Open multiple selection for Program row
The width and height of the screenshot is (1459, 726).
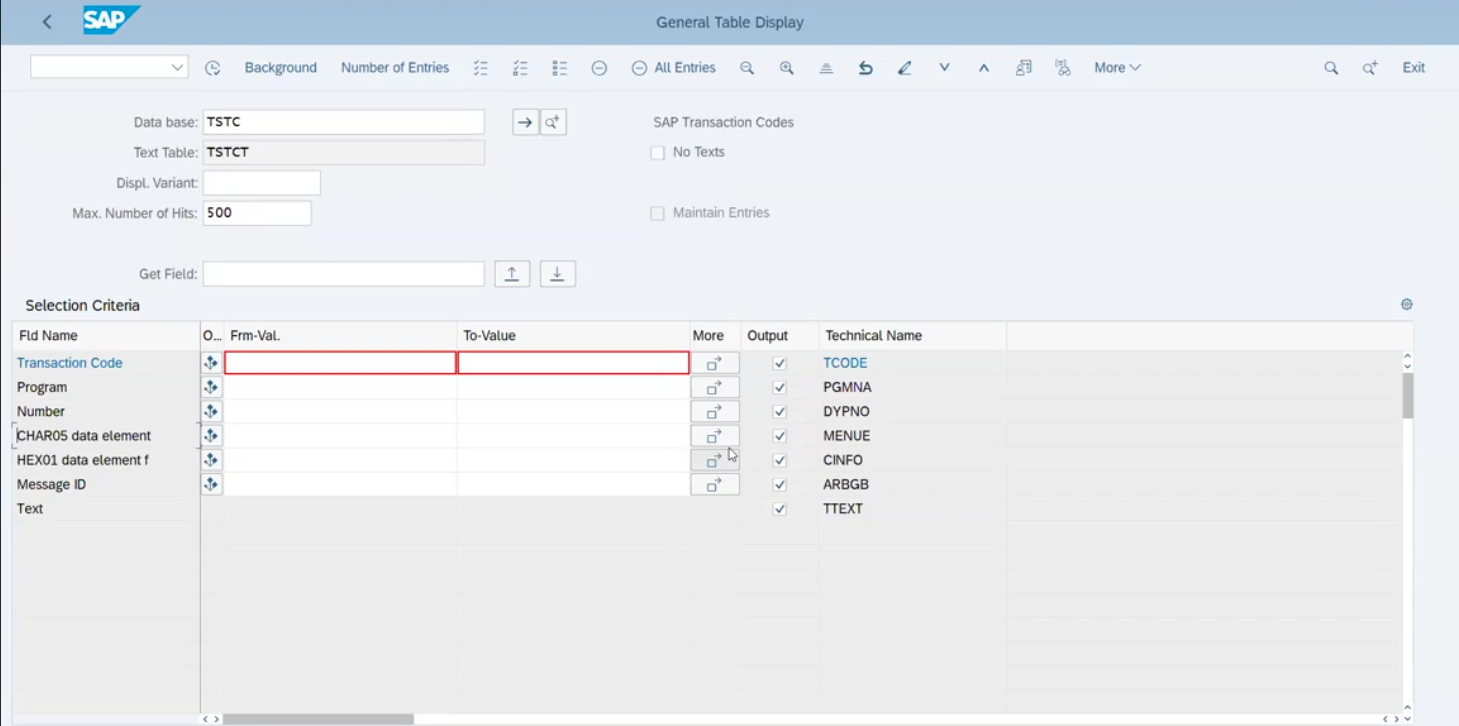pos(715,387)
